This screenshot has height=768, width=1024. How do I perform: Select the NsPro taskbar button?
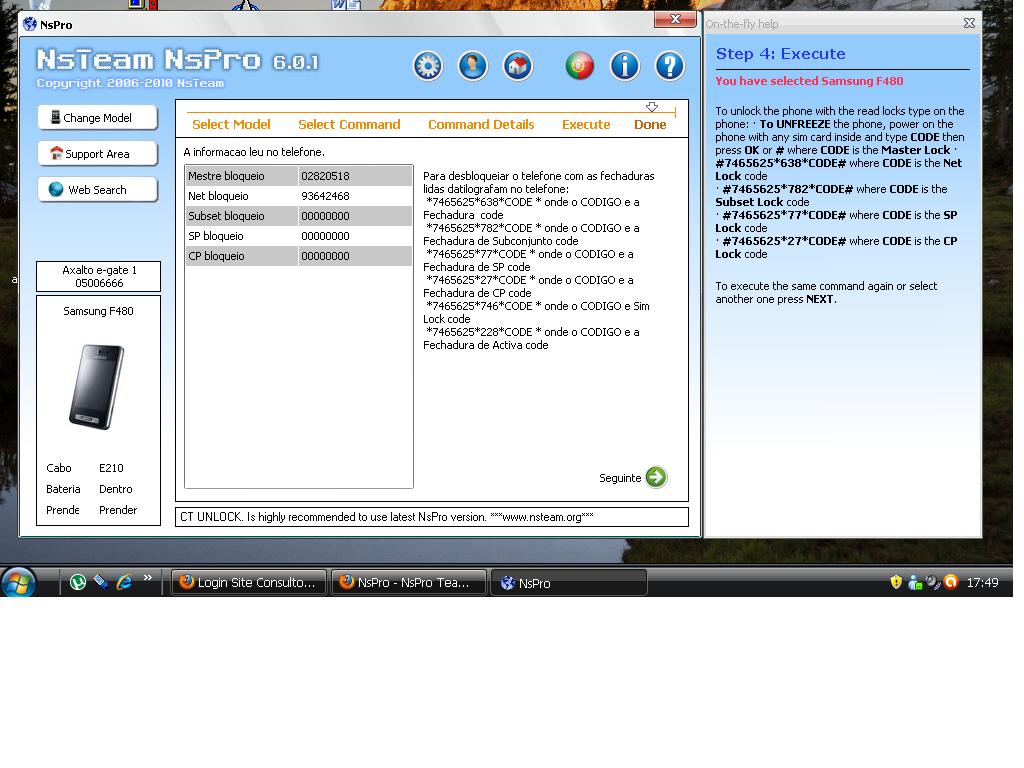[569, 583]
